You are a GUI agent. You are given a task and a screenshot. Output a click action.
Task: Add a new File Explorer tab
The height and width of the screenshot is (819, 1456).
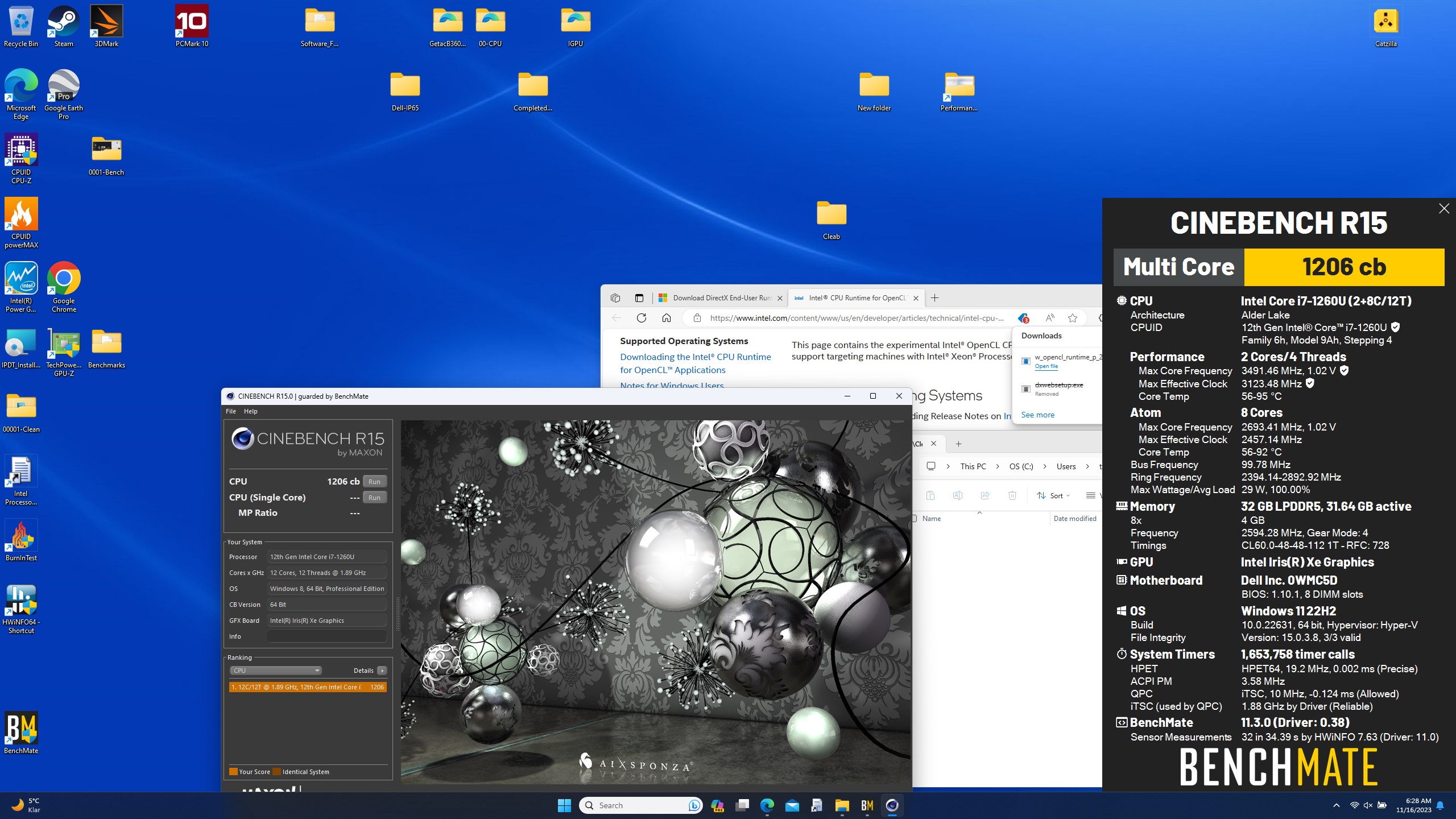(958, 444)
